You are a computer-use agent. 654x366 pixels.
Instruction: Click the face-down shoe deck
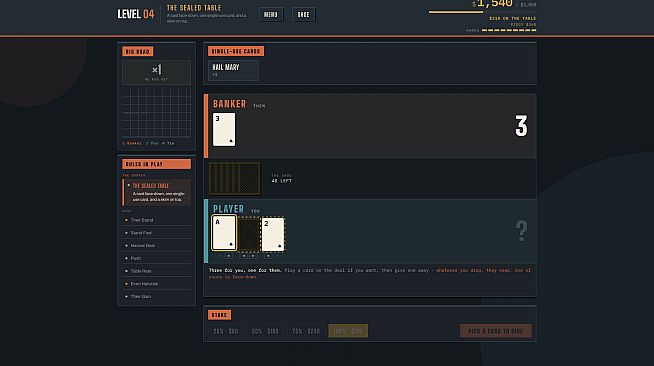pyautogui.click(x=234, y=179)
